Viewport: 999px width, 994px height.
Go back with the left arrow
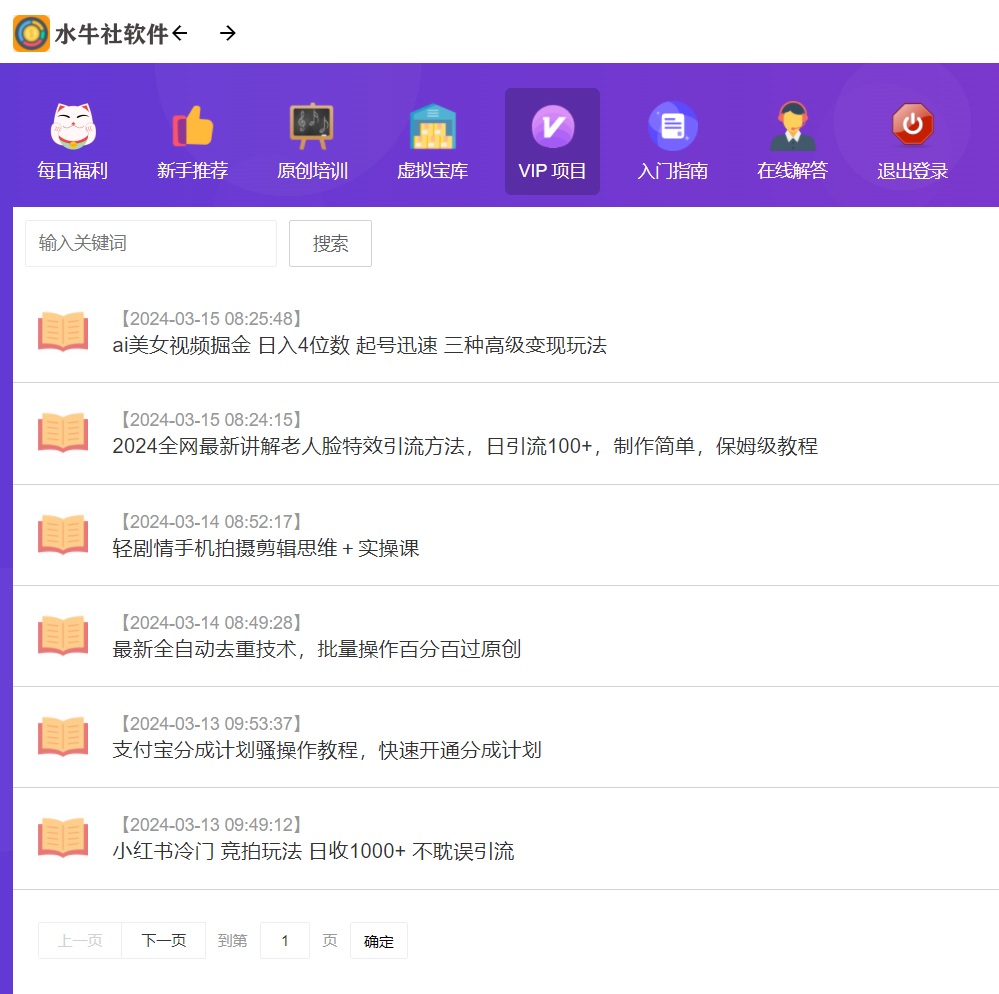(x=180, y=32)
